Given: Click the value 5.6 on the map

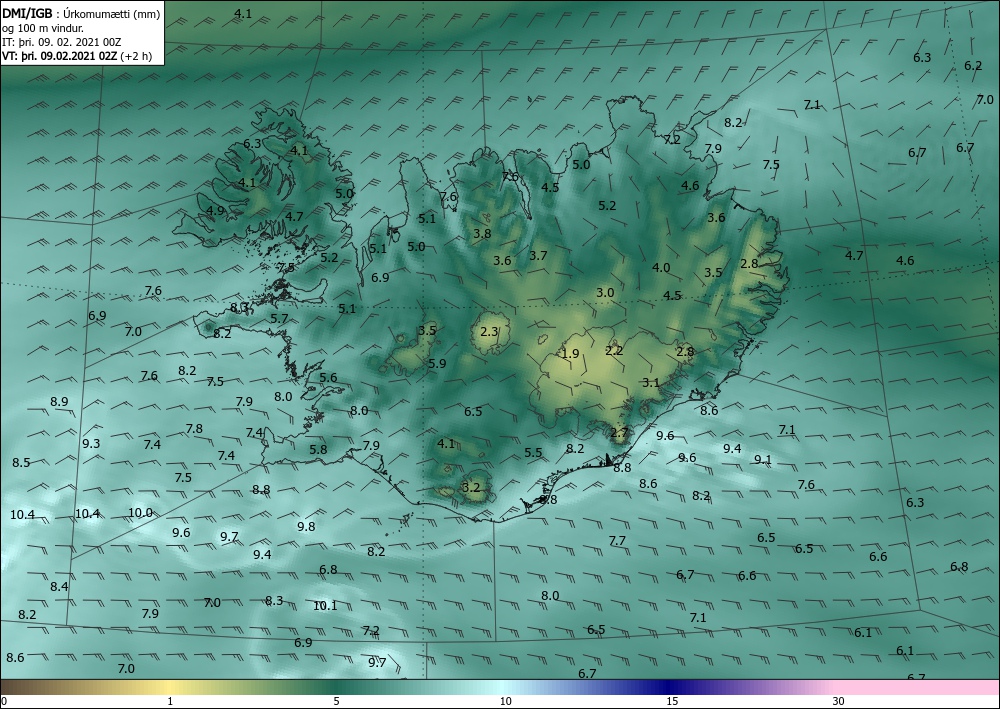Looking at the screenshot, I should [328, 377].
